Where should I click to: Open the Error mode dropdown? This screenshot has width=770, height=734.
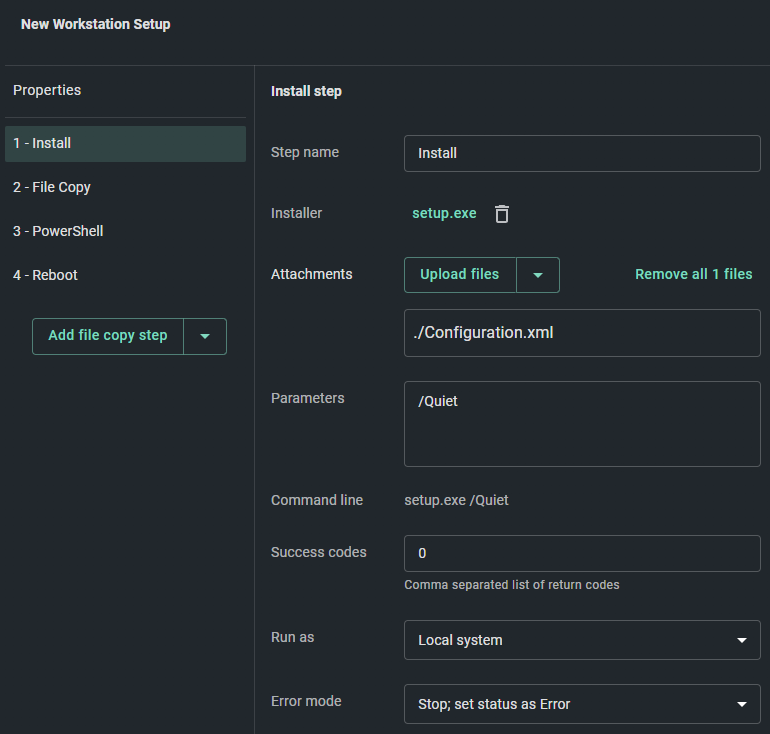[582, 704]
